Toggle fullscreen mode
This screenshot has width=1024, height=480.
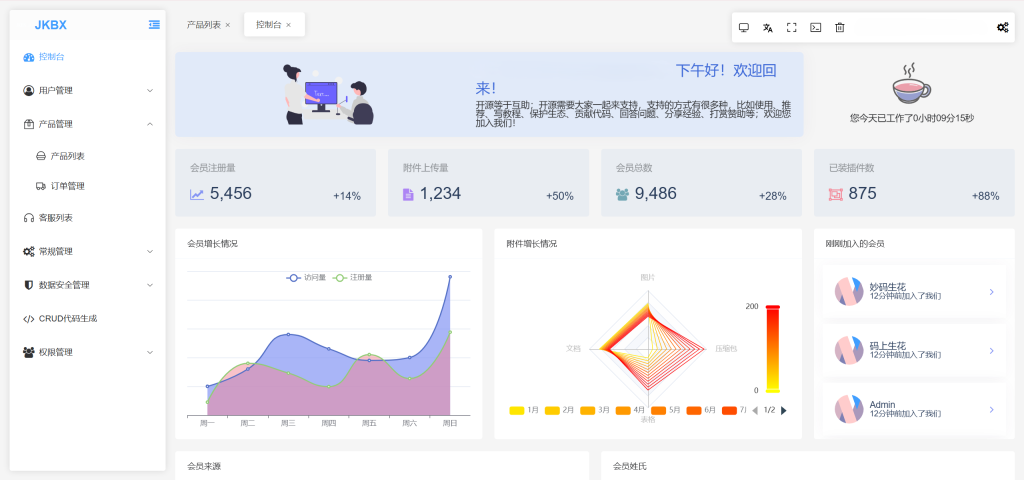point(792,27)
